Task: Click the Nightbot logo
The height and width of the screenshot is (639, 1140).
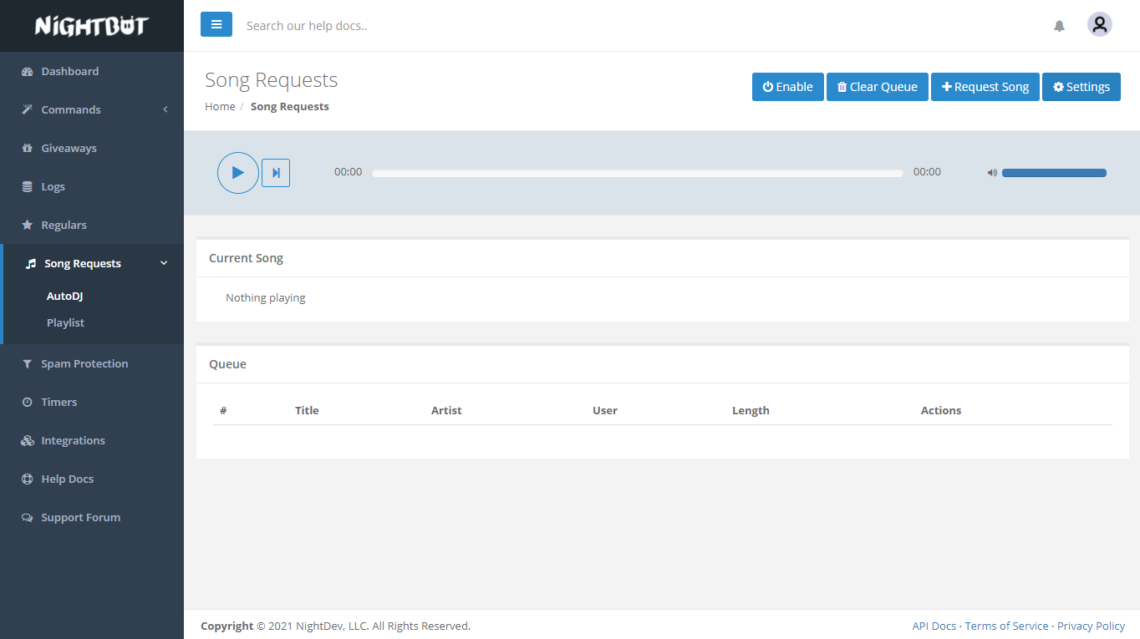Action: point(91,26)
